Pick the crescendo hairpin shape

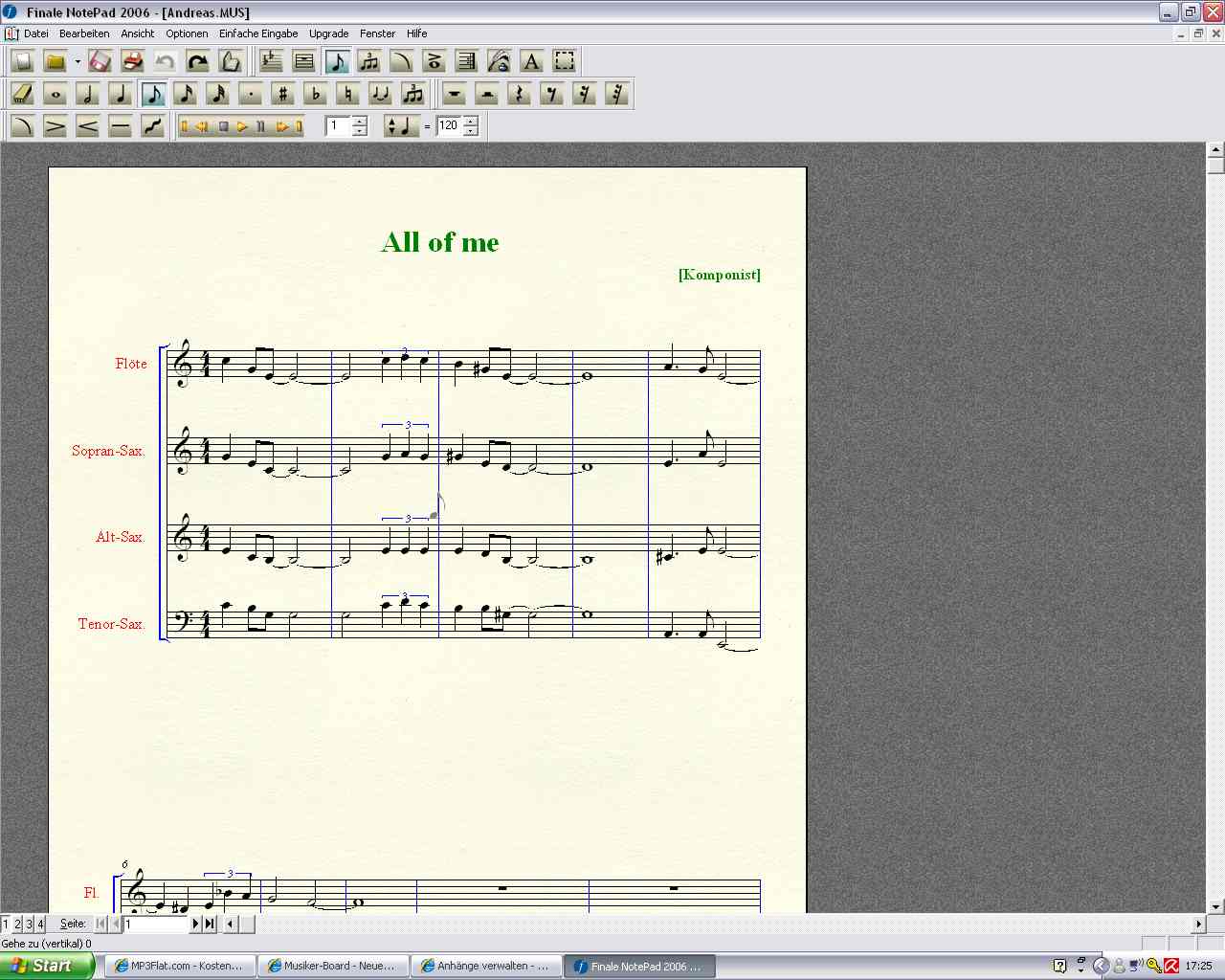(x=88, y=125)
